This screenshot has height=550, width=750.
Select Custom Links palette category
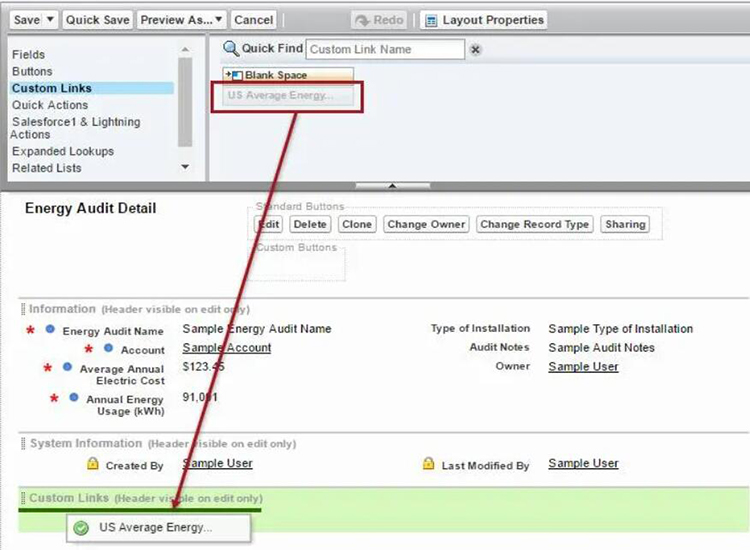coord(92,88)
